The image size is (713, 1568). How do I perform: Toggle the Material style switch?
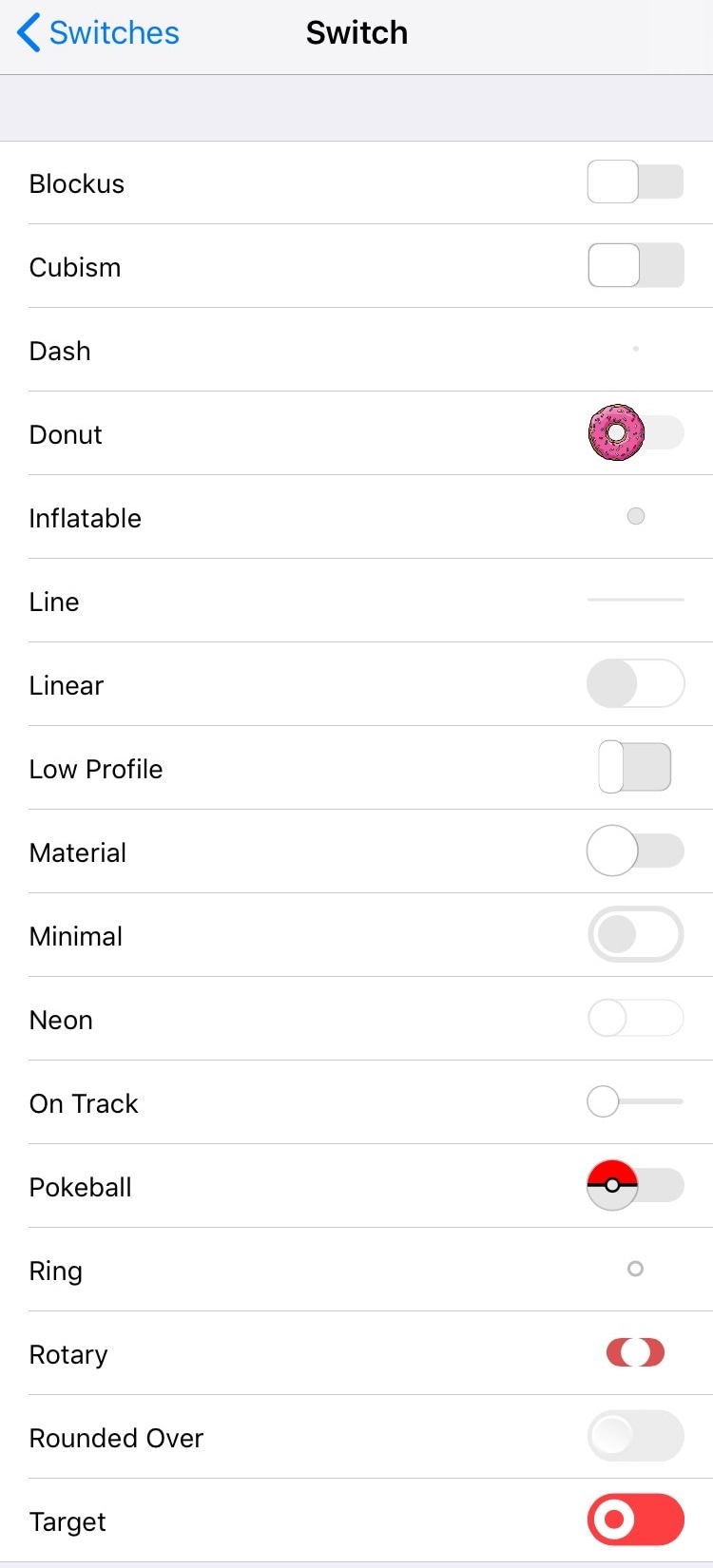pyautogui.click(x=635, y=851)
